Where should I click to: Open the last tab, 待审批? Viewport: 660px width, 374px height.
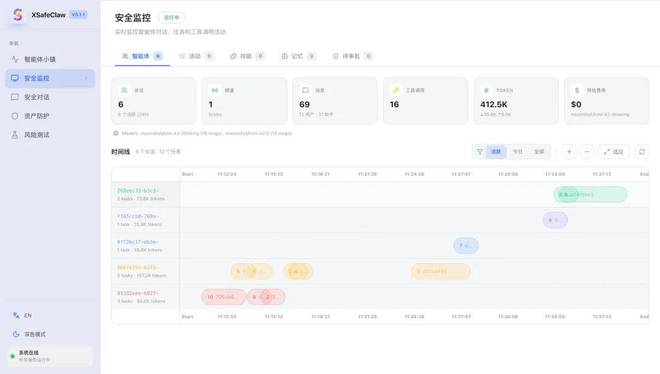pyautogui.click(x=352, y=56)
